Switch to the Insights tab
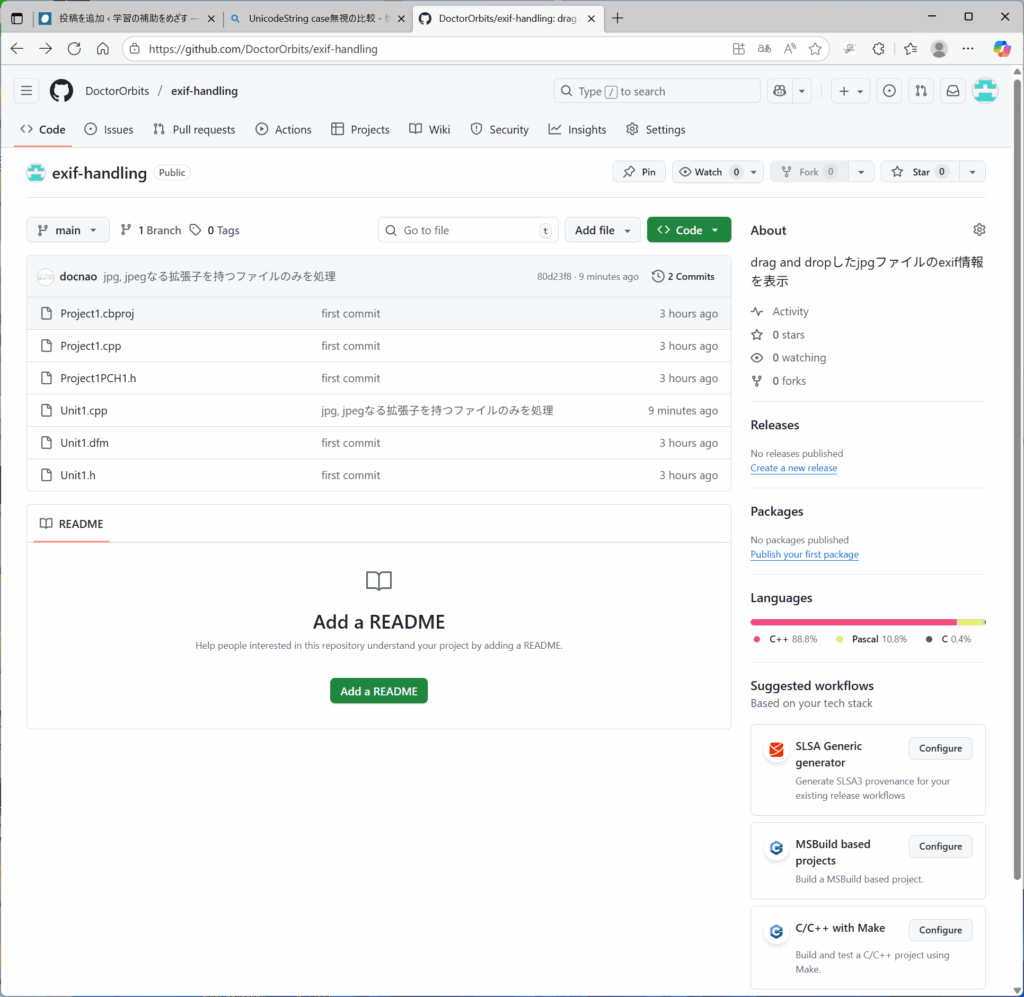This screenshot has height=997, width=1024. click(577, 129)
